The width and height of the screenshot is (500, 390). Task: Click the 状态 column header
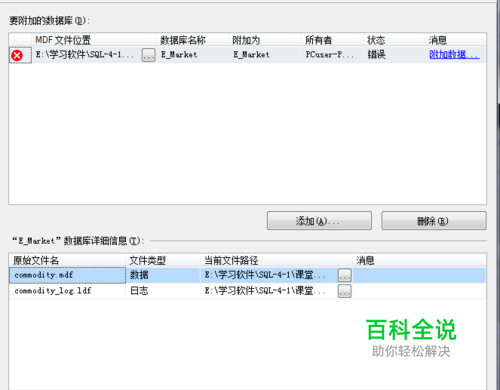[394, 40]
